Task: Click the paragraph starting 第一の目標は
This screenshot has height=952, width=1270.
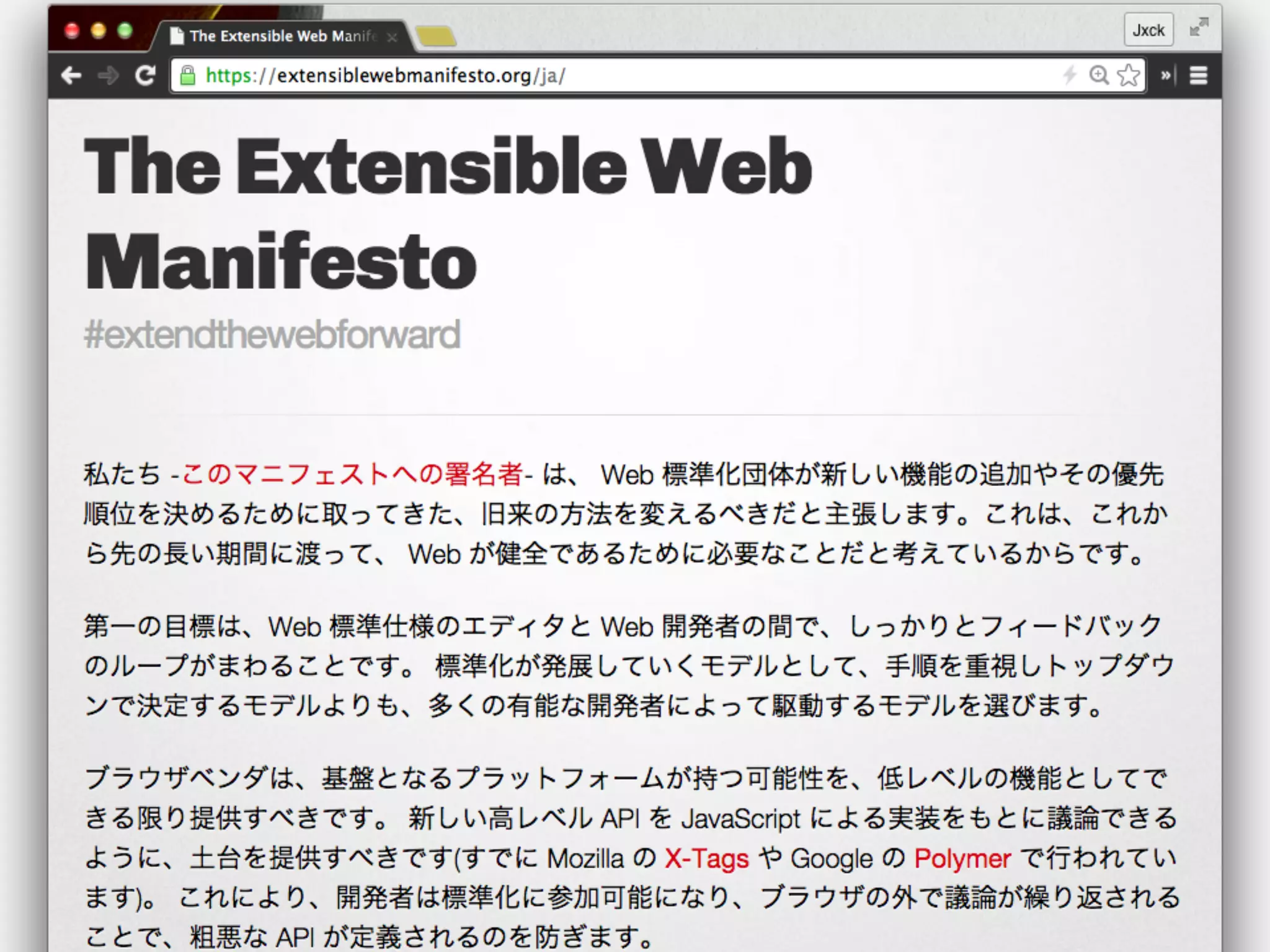Action: [x=629, y=666]
